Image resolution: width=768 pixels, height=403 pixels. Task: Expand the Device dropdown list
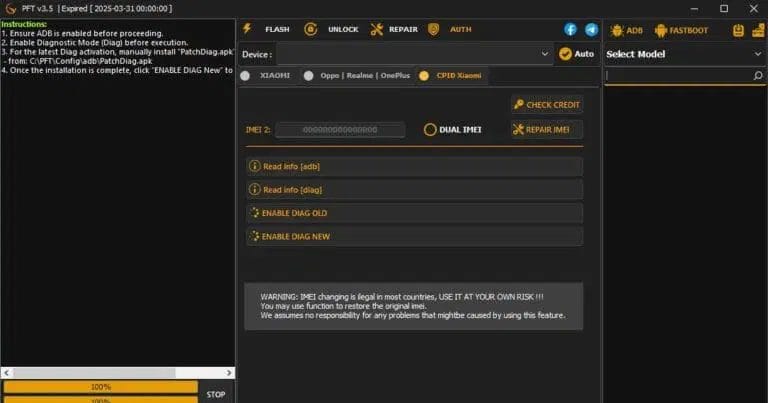545,54
